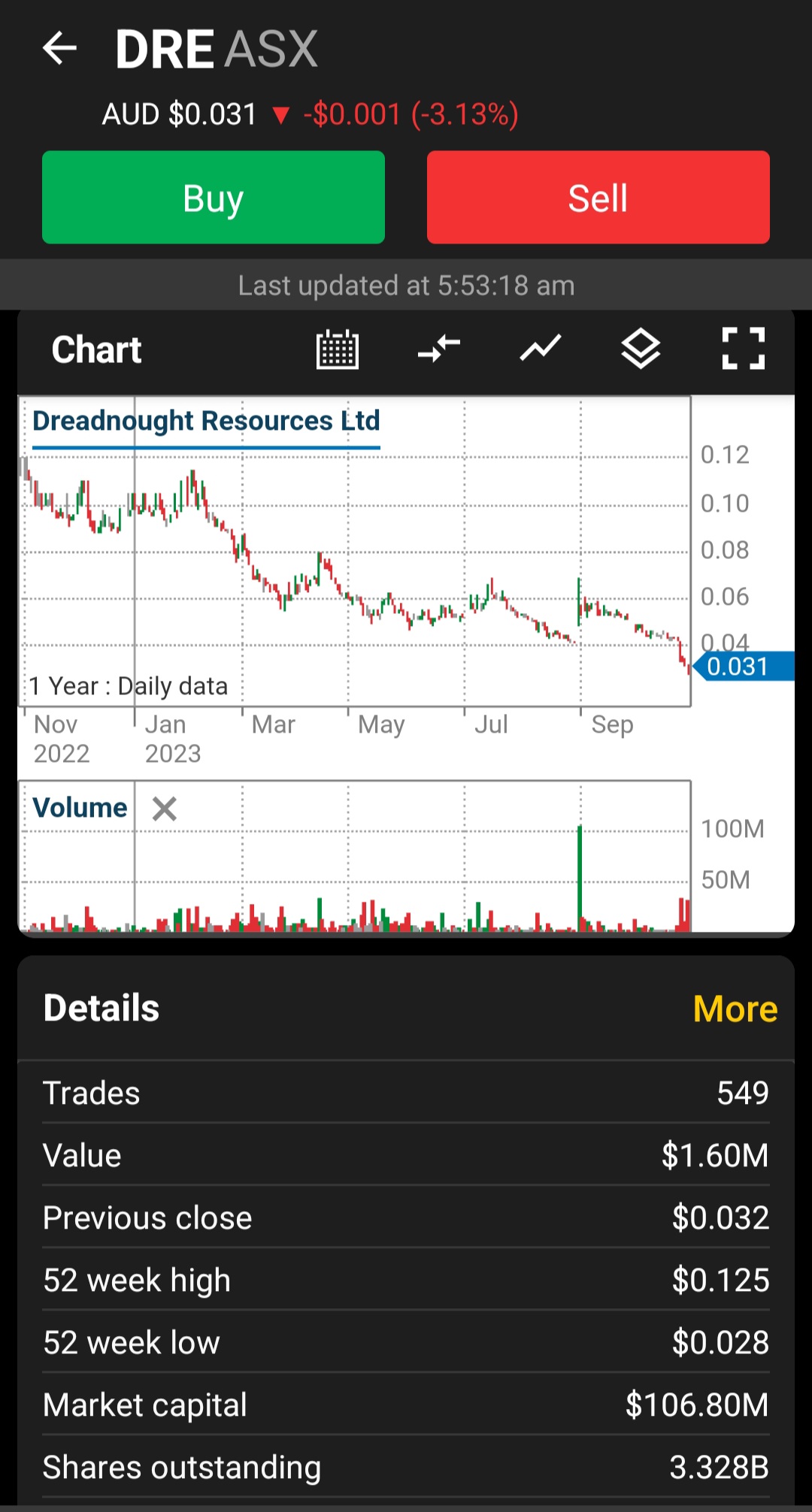Open the chart date range calendar
This screenshot has height=1512, width=812.
(x=338, y=349)
